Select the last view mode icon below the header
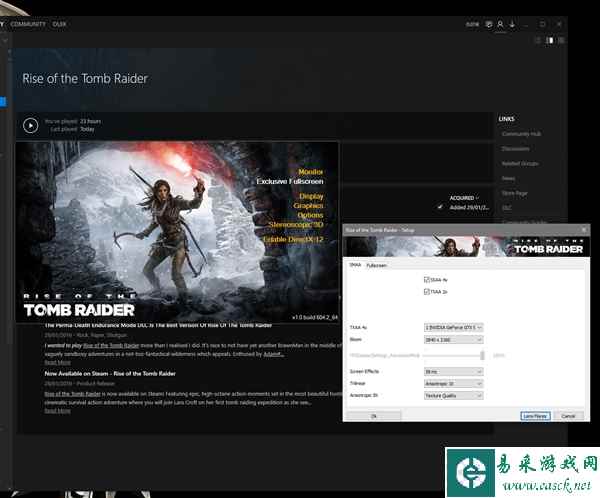The image size is (600, 498). click(561, 40)
